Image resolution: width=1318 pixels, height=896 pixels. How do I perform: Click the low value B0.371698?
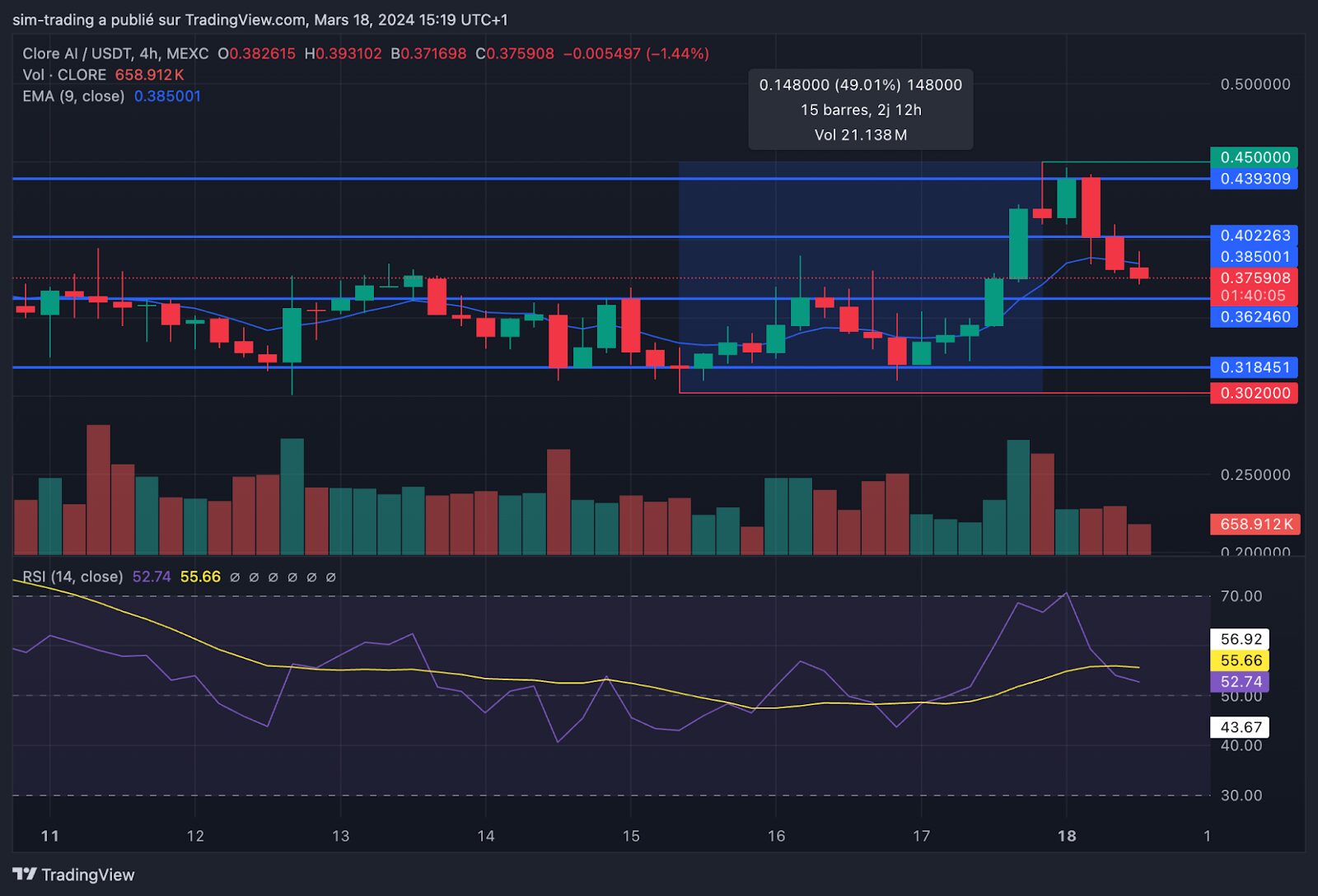point(428,54)
